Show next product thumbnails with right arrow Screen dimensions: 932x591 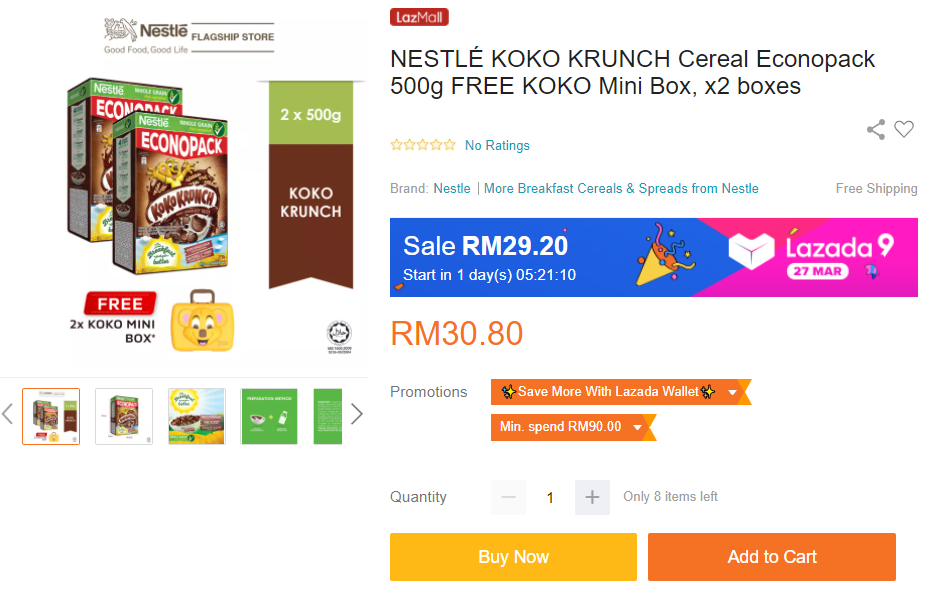tap(356, 414)
